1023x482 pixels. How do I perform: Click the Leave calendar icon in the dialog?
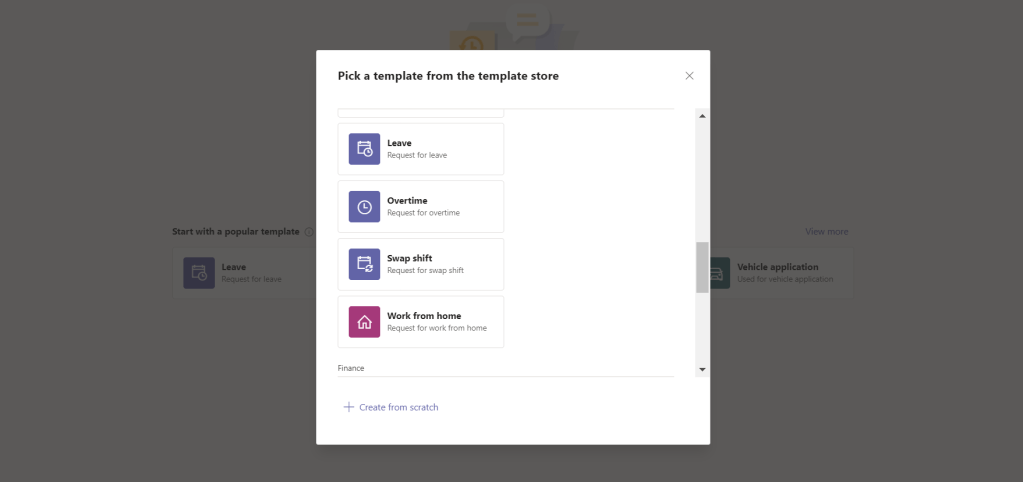(x=364, y=149)
